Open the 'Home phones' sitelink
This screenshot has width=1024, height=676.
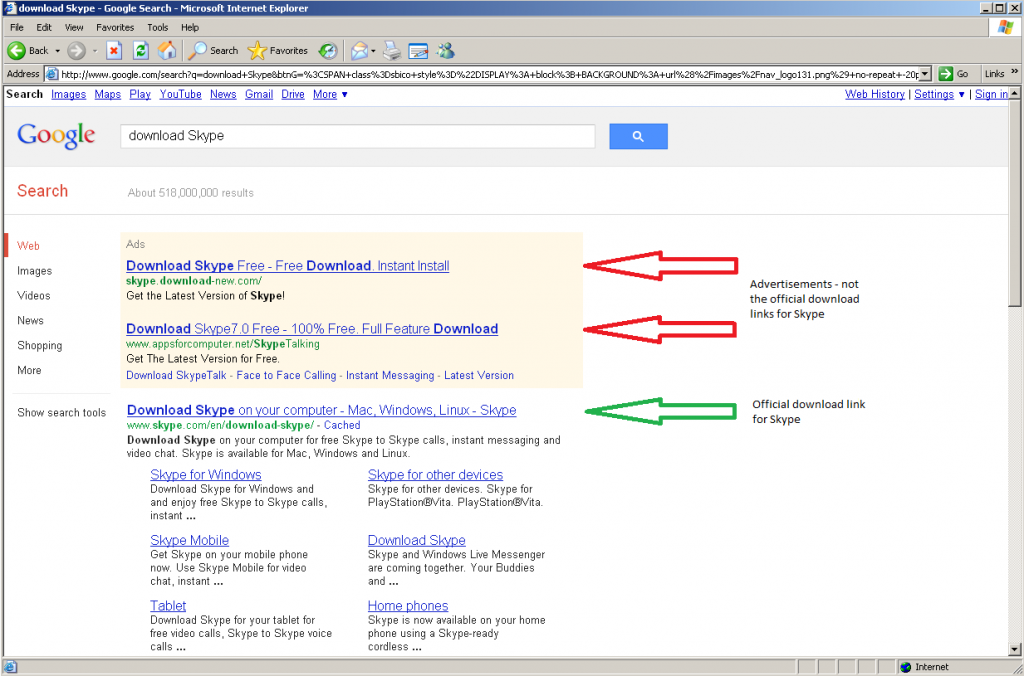408,605
